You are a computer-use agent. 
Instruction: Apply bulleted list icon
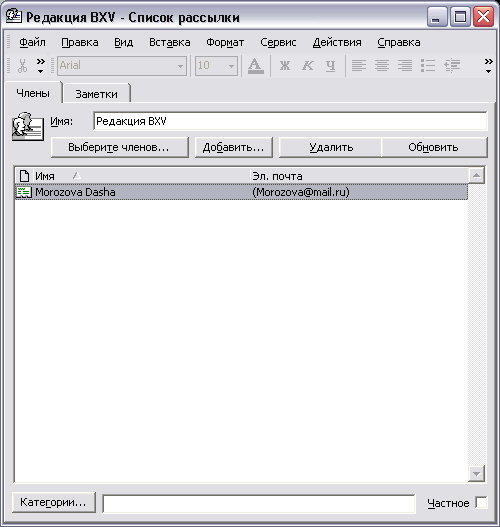[x=428, y=66]
